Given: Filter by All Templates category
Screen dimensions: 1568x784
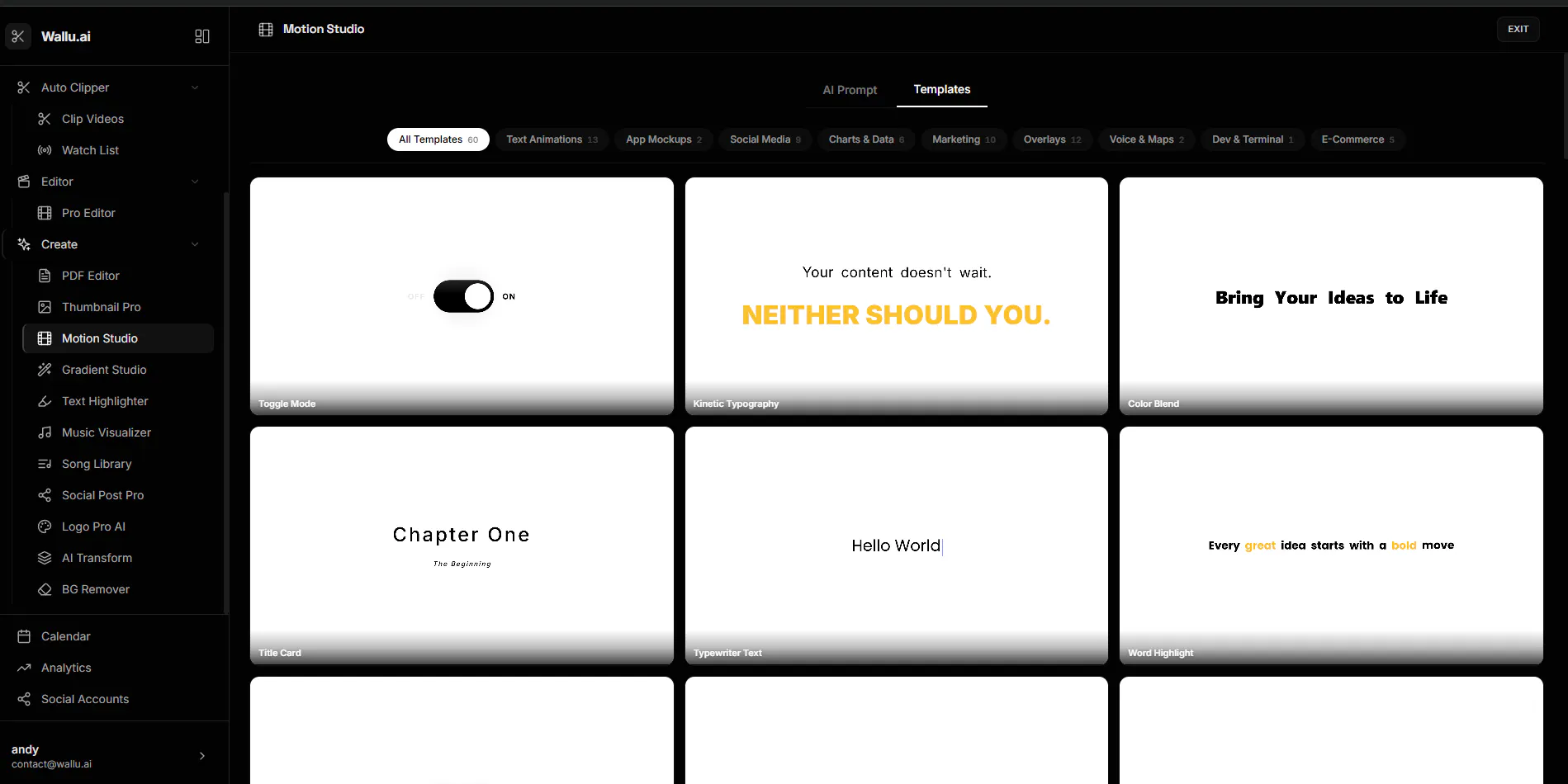Looking at the screenshot, I should 438,139.
